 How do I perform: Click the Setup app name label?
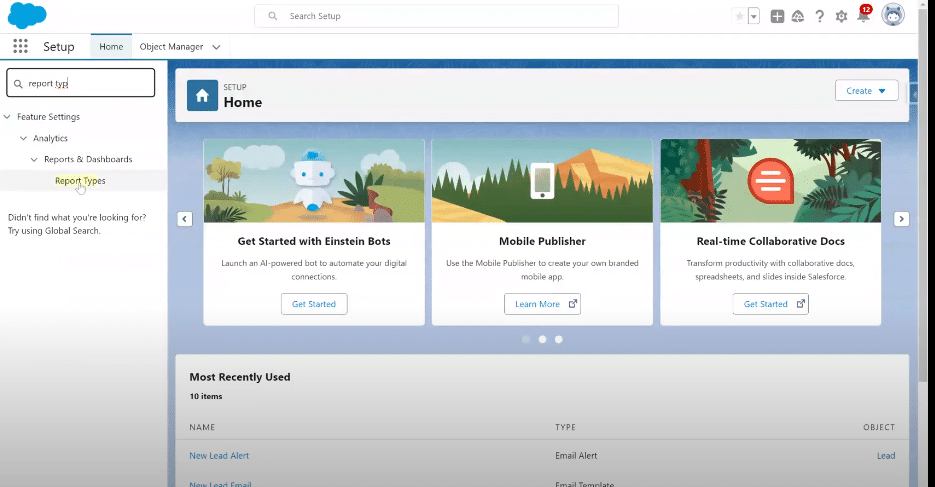pos(58,46)
